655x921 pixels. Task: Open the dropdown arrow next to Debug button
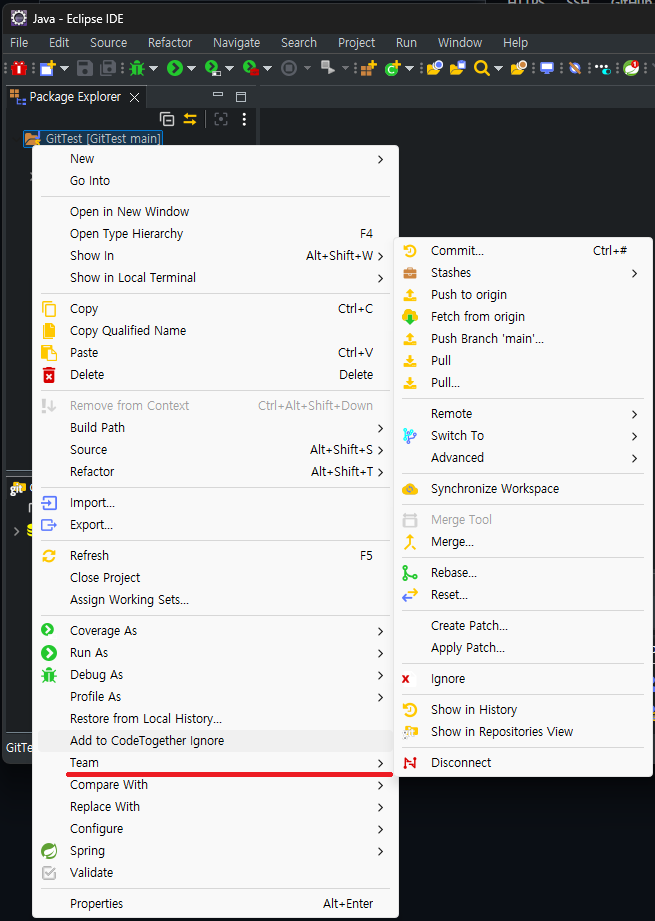point(153,69)
